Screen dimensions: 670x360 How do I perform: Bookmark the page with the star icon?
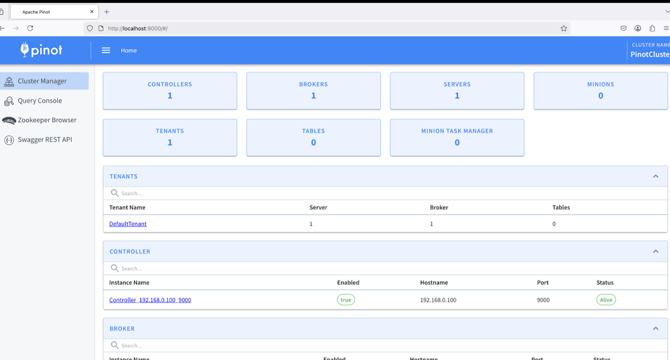564,28
